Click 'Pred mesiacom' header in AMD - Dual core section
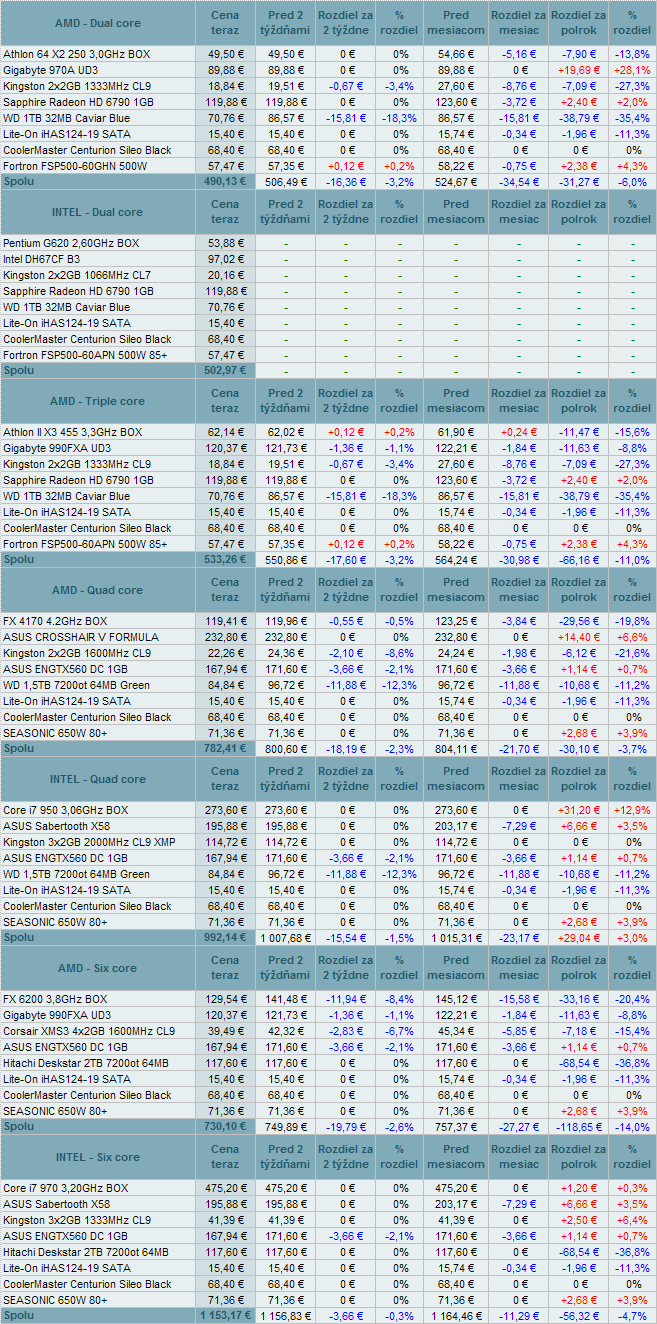 point(456,23)
